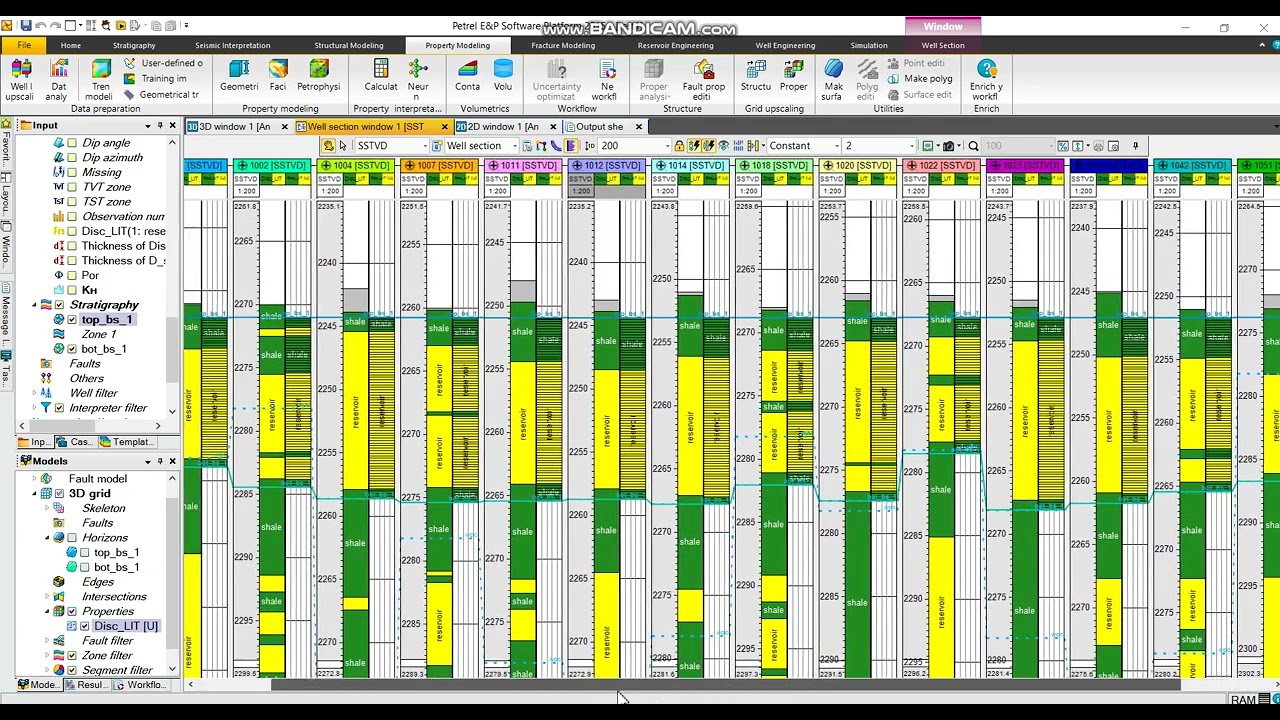Open the Neural net tool
Viewport: 1280px width, 720px height.
[x=418, y=79]
